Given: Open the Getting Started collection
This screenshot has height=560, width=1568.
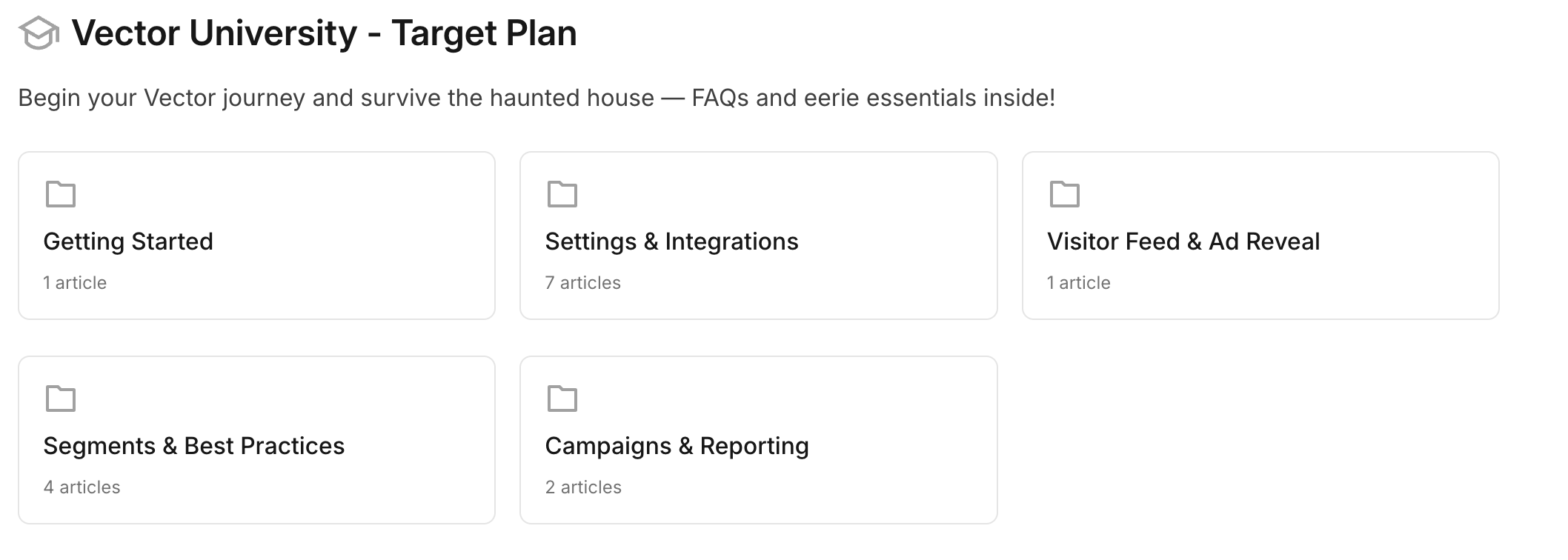Looking at the screenshot, I should tap(128, 241).
